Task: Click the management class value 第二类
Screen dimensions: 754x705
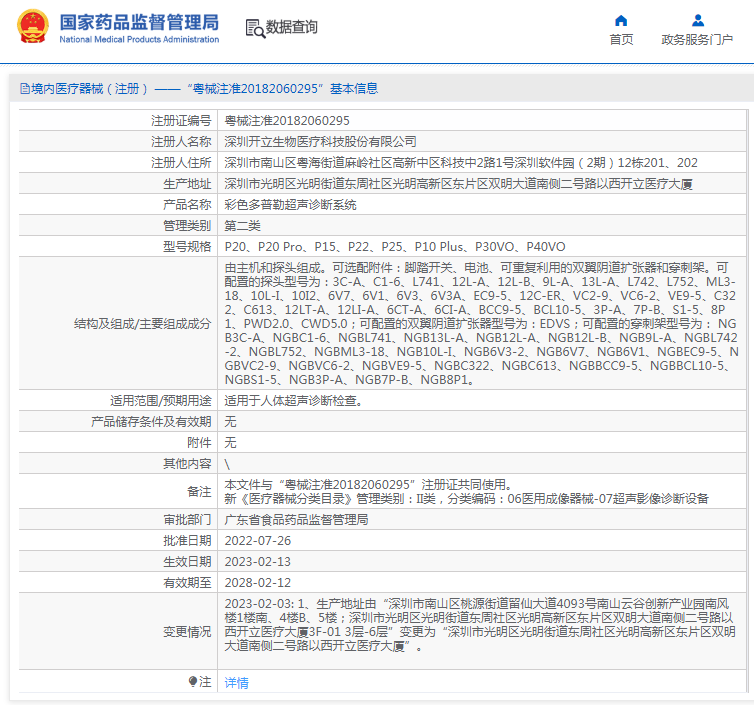Action: tap(242, 226)
